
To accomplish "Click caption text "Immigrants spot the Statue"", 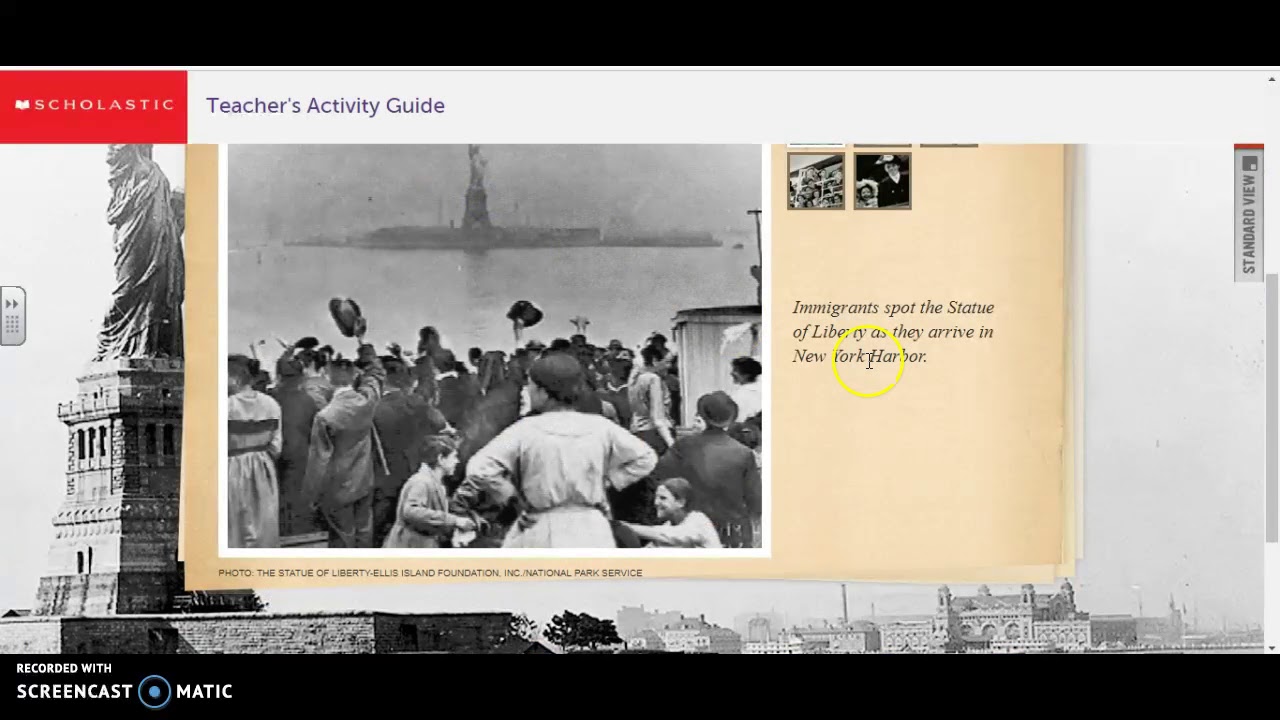I will [x=893, y=308].
